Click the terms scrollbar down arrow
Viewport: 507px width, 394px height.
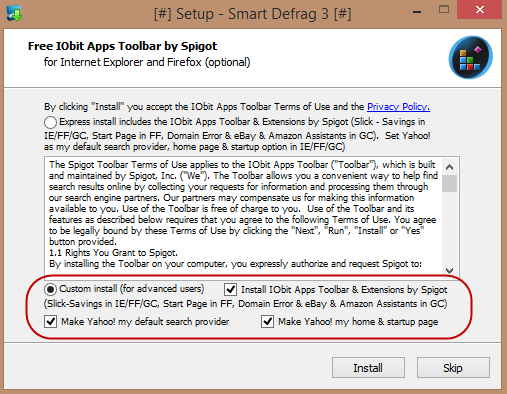pyautogui.click(x=449, y=270)
